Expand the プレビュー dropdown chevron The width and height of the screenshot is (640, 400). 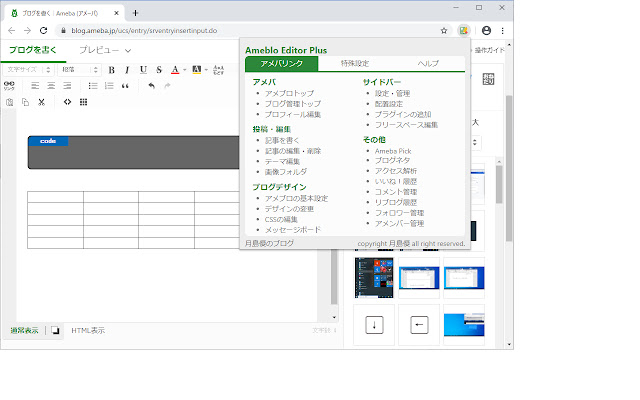click(x=128, y=51)
